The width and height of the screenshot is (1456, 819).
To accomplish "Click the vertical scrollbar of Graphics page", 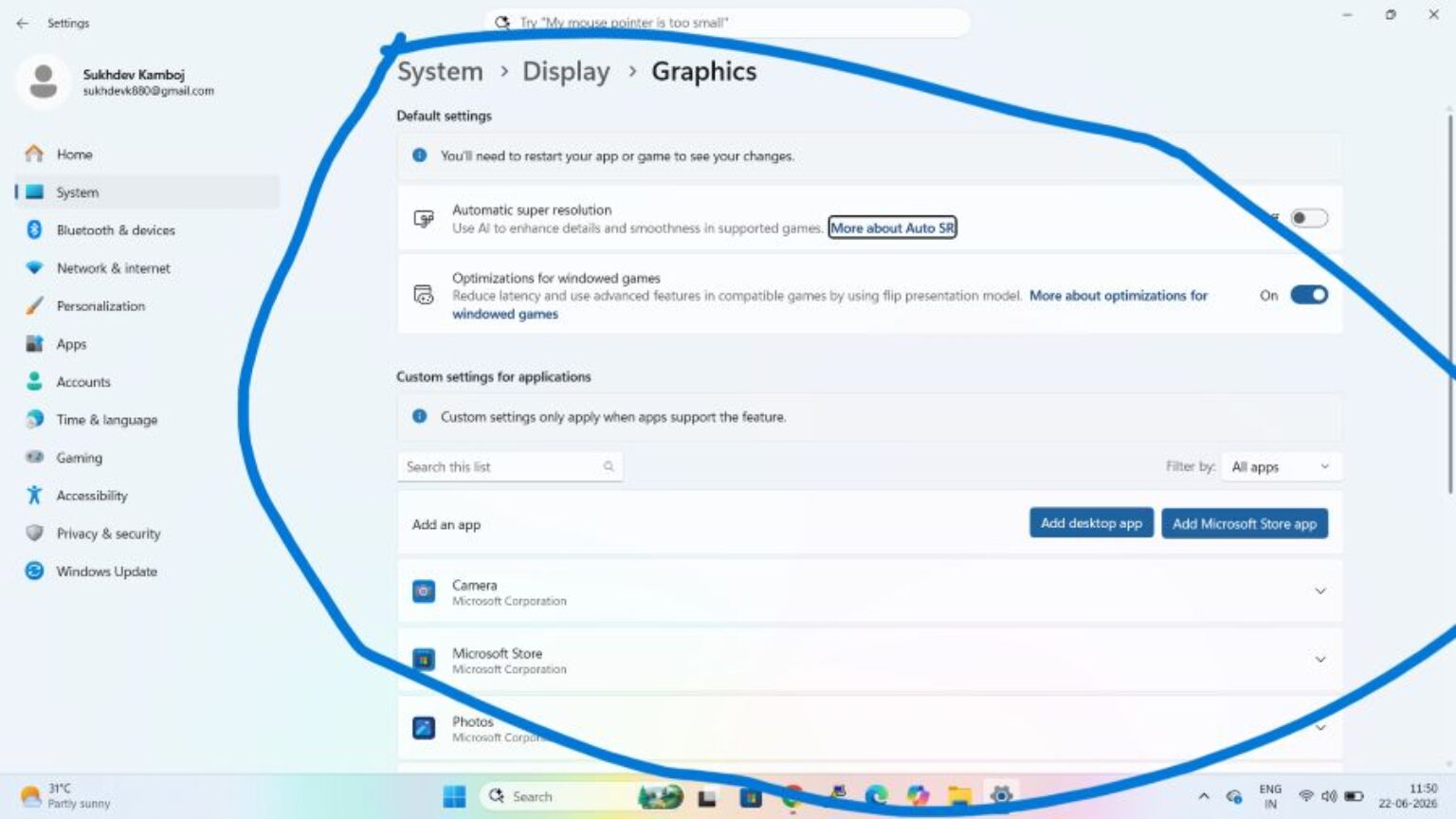I will click(1449, 303).
